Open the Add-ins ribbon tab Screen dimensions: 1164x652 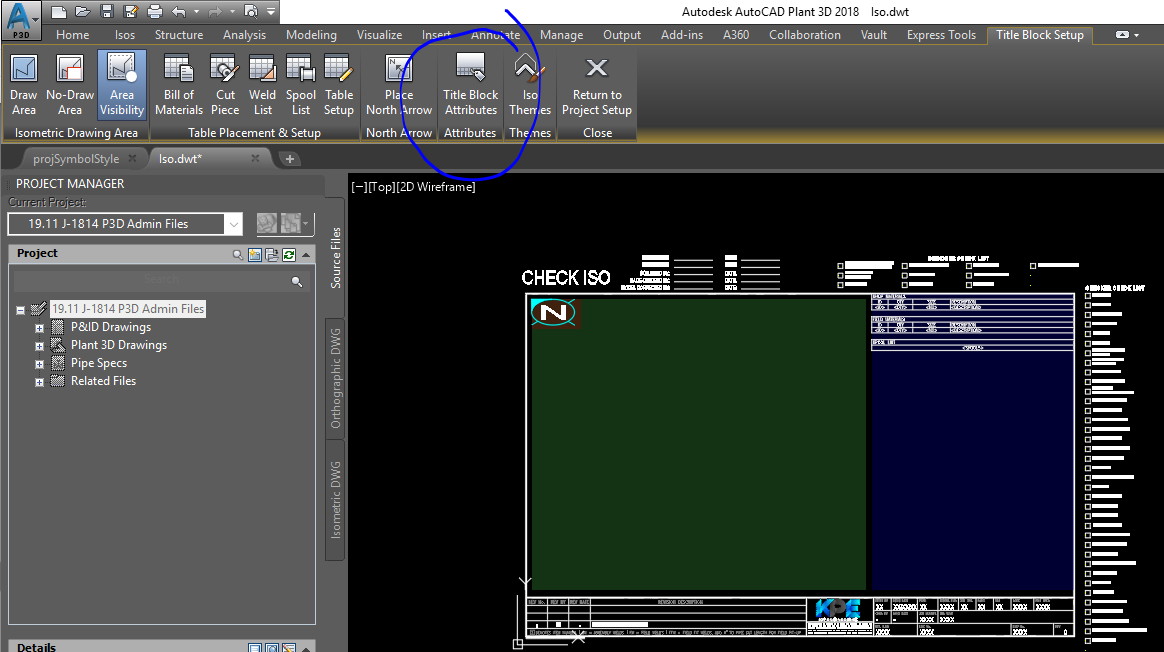[681, 35]
